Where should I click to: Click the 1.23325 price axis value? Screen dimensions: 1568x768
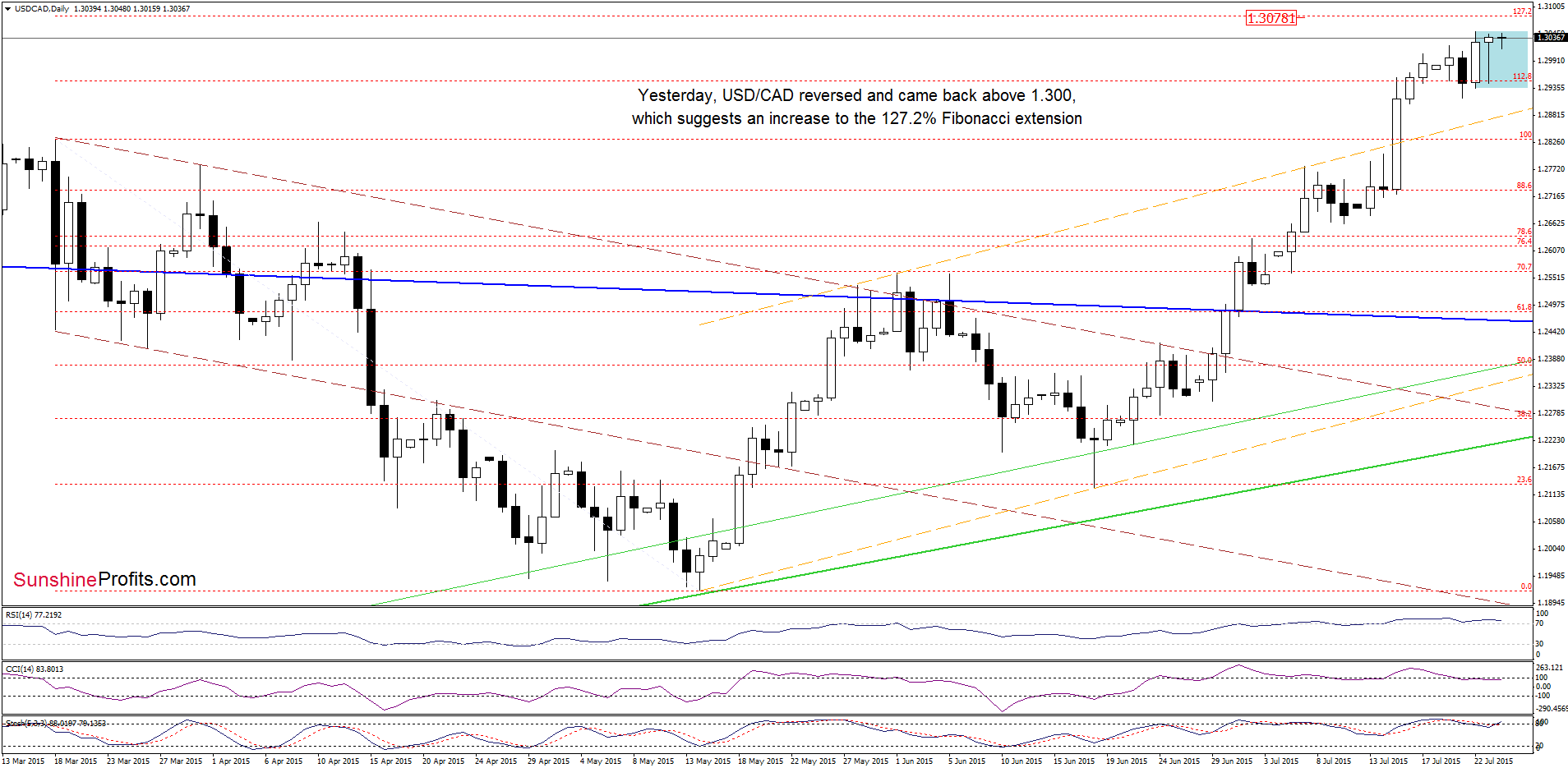point(1551,386)
